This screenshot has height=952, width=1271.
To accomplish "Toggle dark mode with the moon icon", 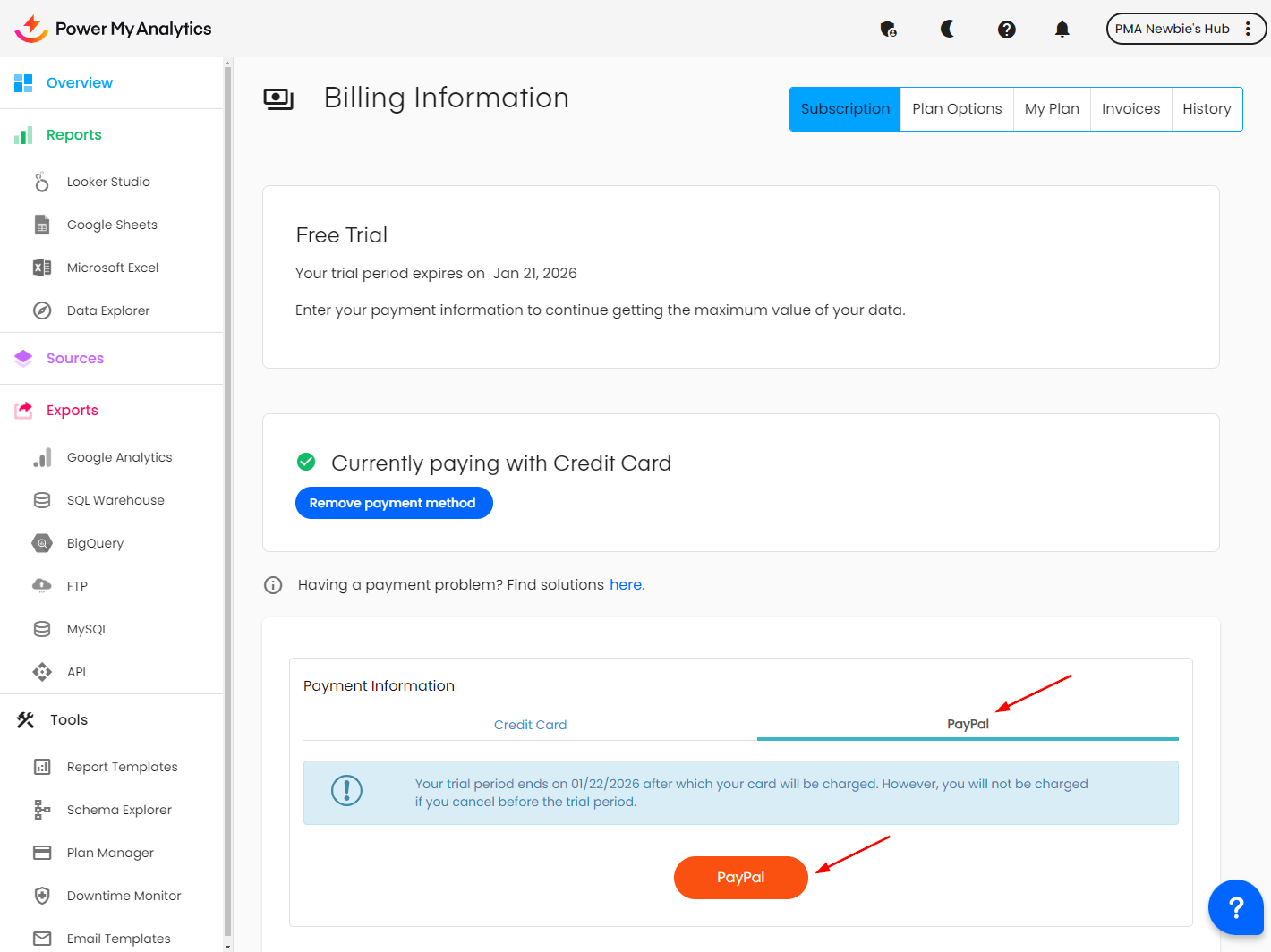I will coord(947,29).
